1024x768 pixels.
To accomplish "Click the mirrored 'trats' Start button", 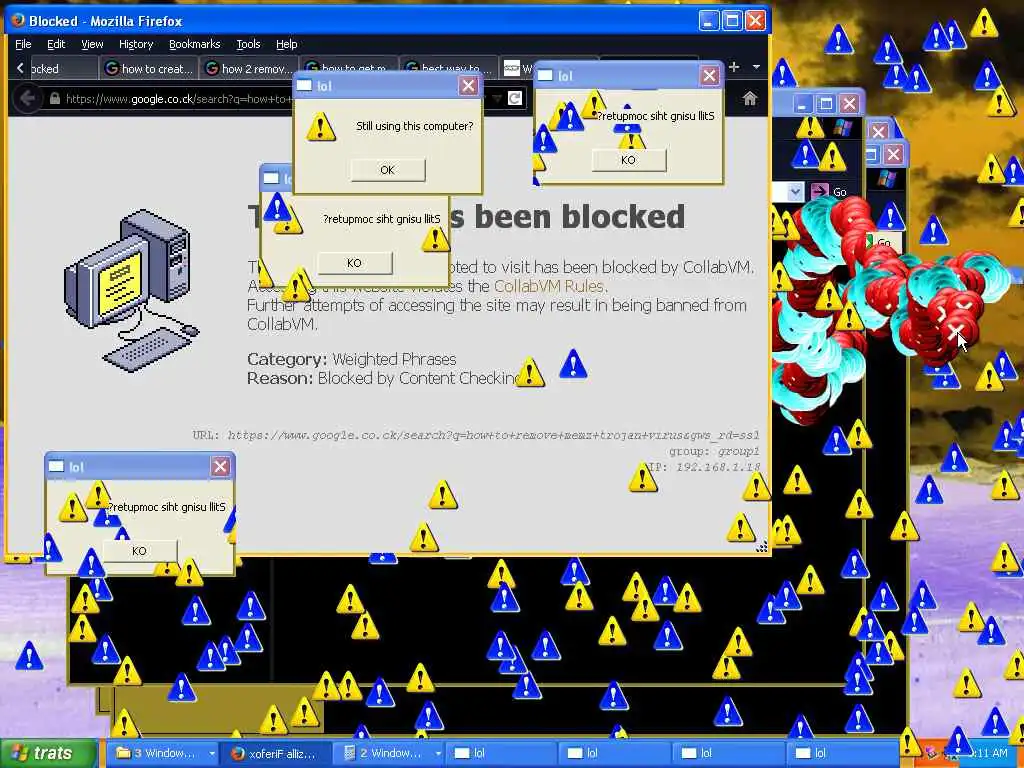I will (x=48, y=754).
